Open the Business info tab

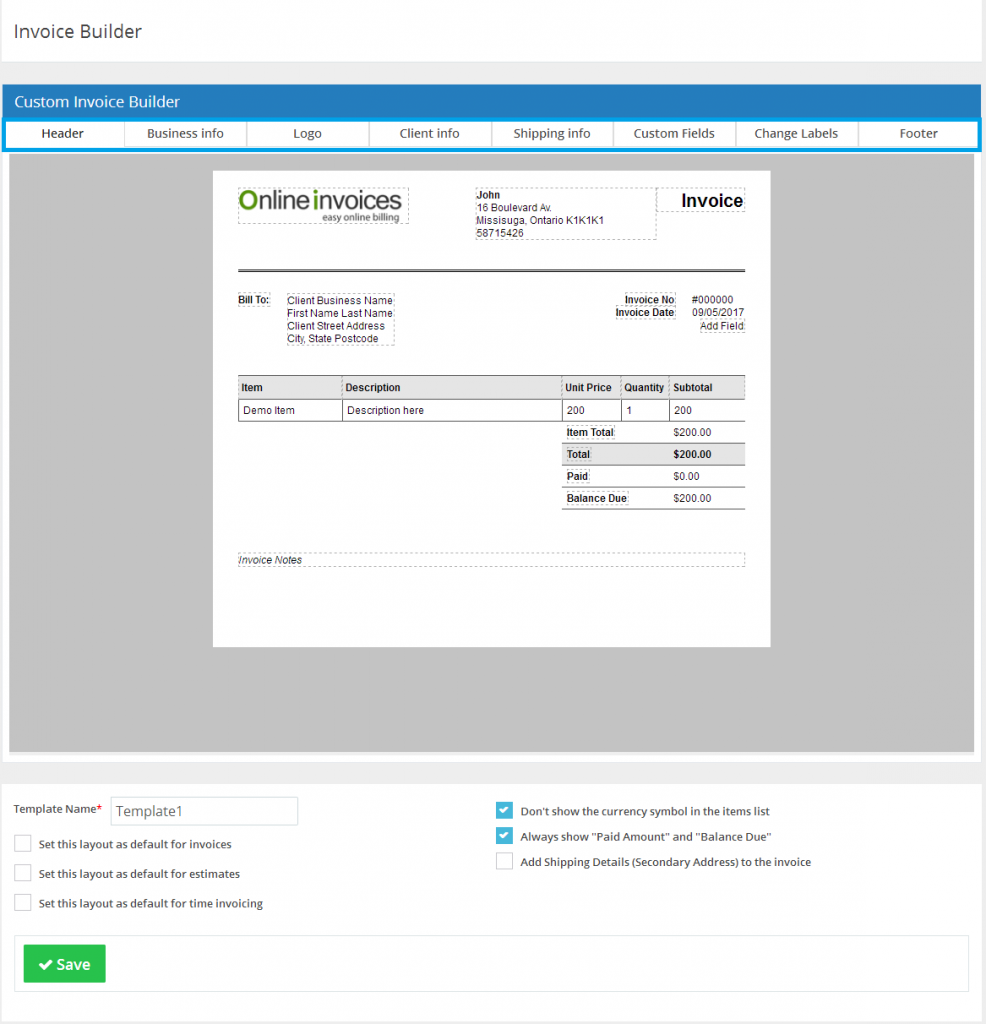point(185,133)
